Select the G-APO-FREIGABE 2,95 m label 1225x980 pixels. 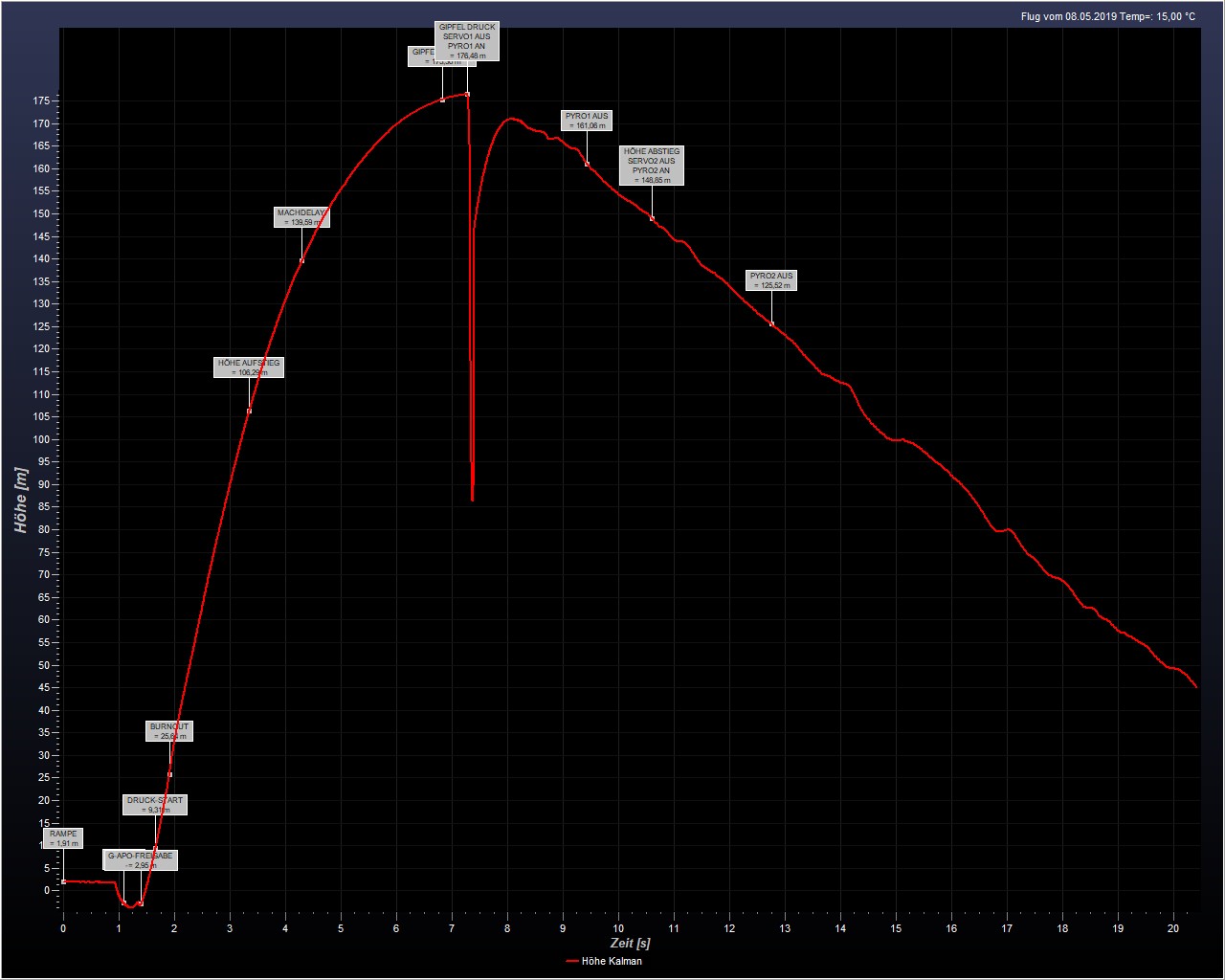(141, 859)
